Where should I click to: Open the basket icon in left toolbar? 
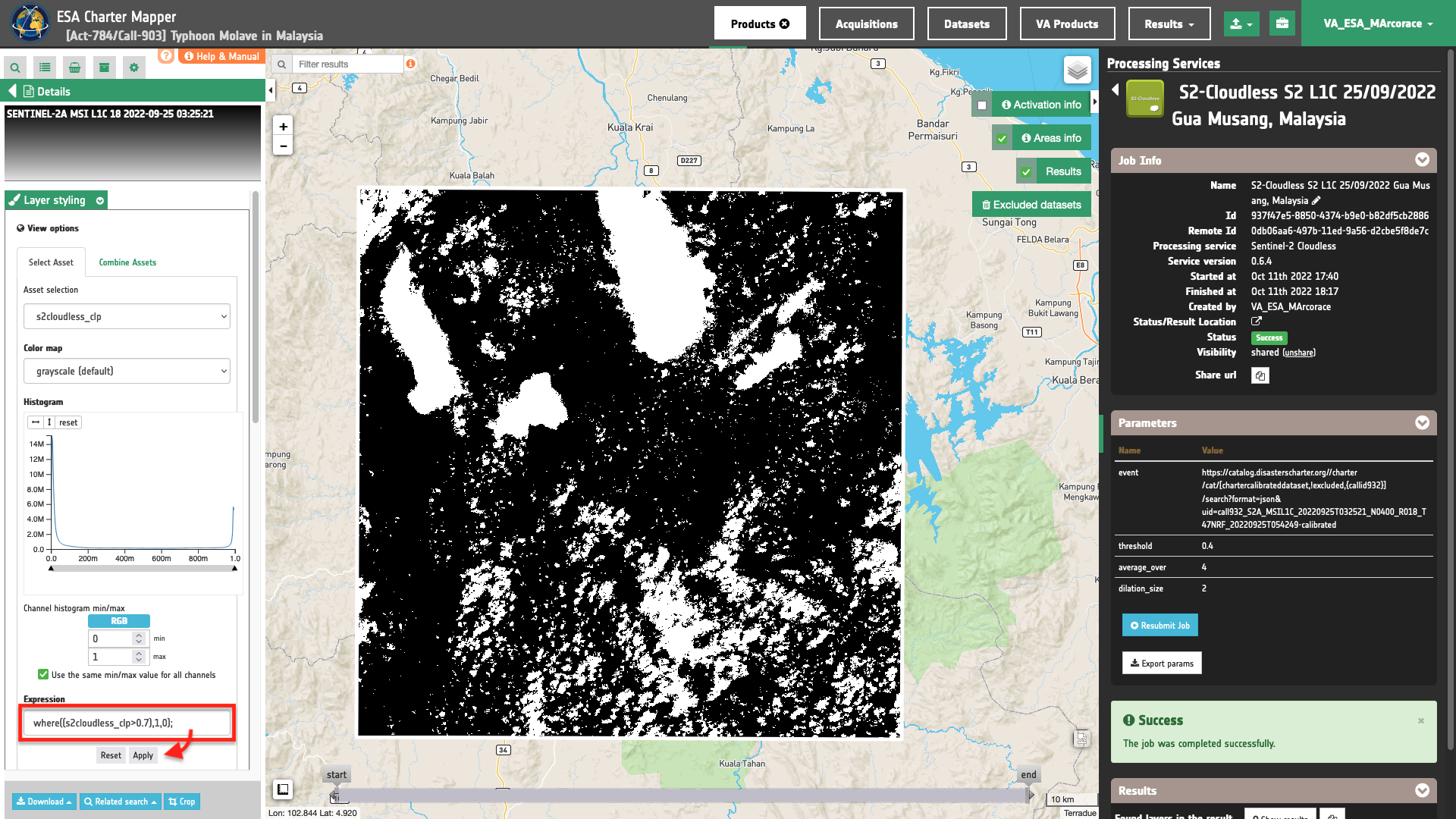(74, 67)
